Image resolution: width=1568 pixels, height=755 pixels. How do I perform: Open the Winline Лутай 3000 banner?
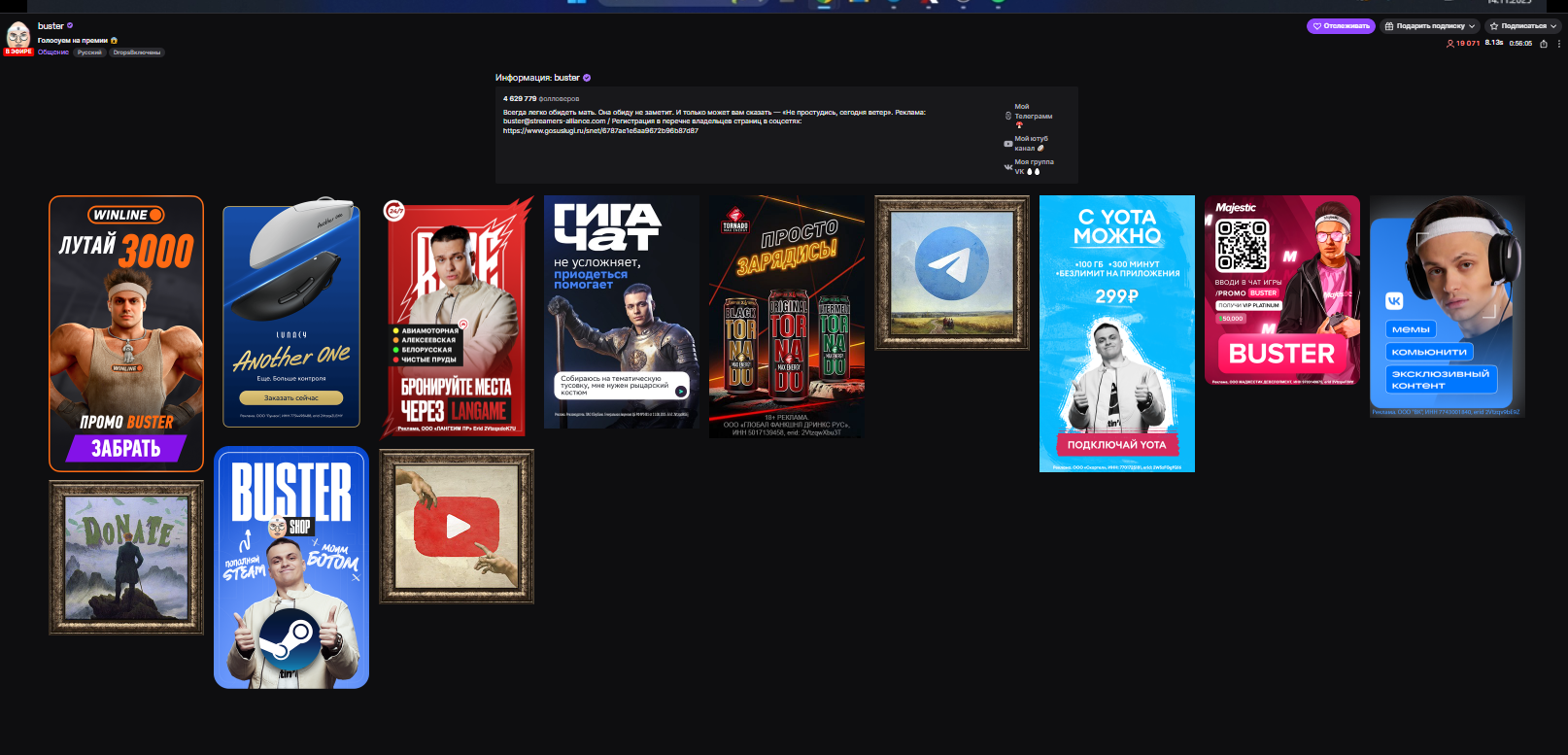[x=126, y=333]
